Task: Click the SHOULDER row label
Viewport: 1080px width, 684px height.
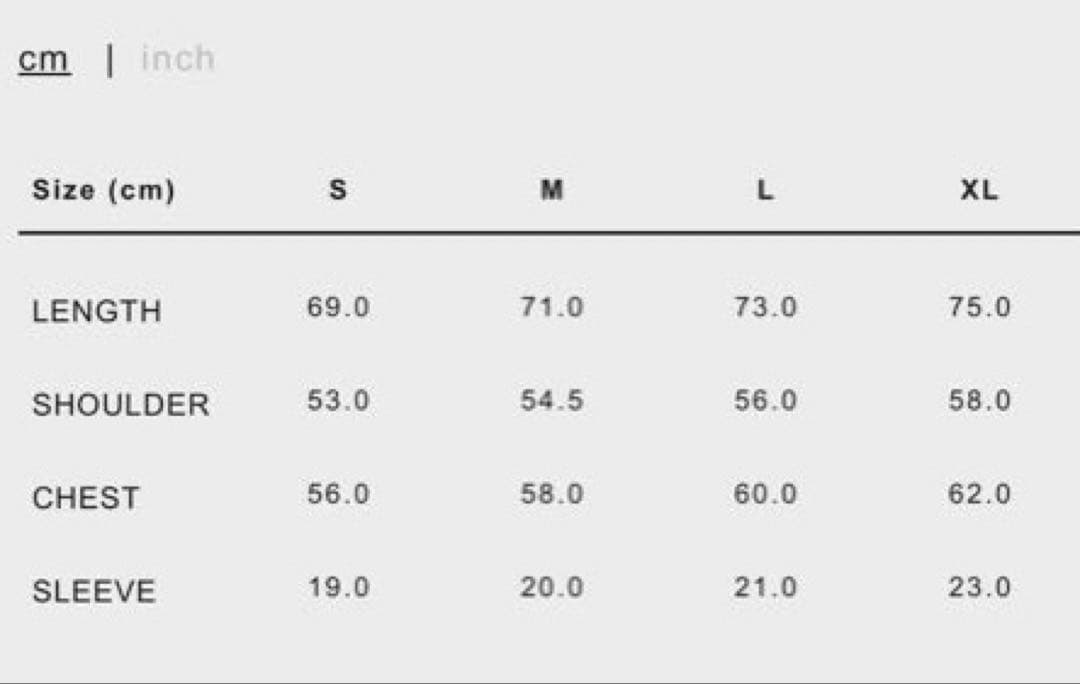Action: coord(120,405)
